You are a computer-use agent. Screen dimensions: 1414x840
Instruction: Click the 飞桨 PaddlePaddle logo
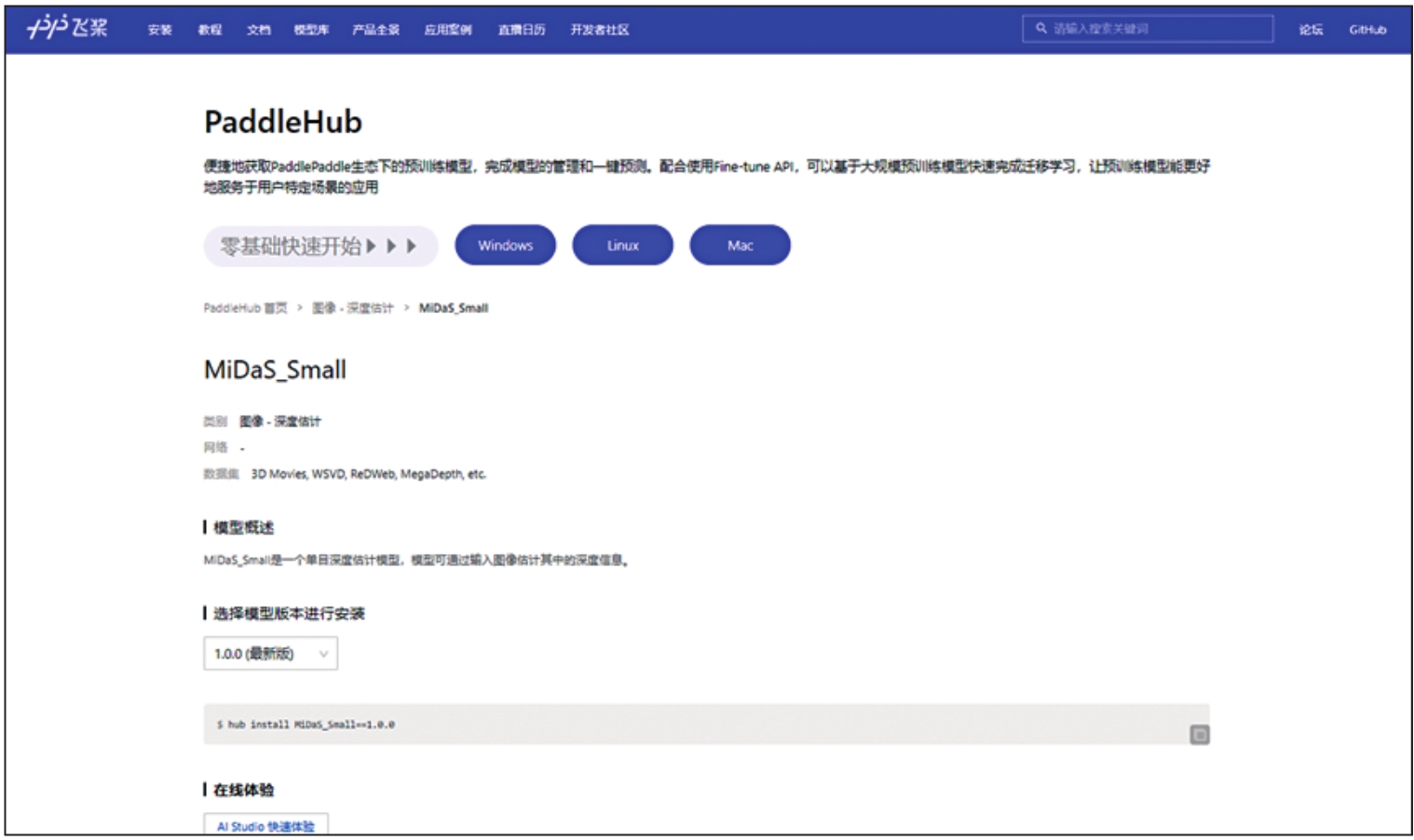pyautogui.click(x=68, y=28)
